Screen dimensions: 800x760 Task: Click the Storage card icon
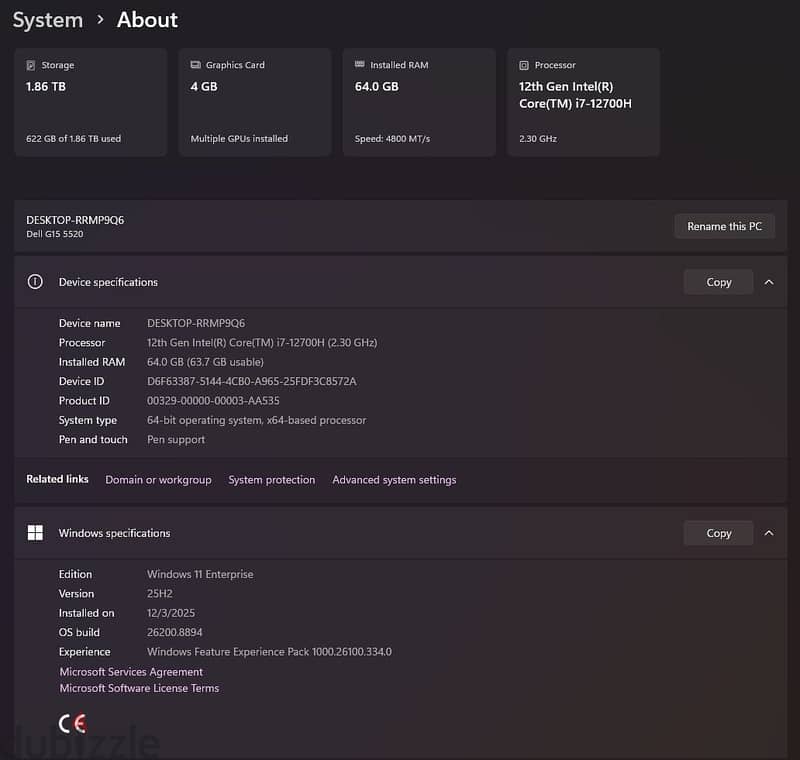pyautogui.click(x=31, y=65)
